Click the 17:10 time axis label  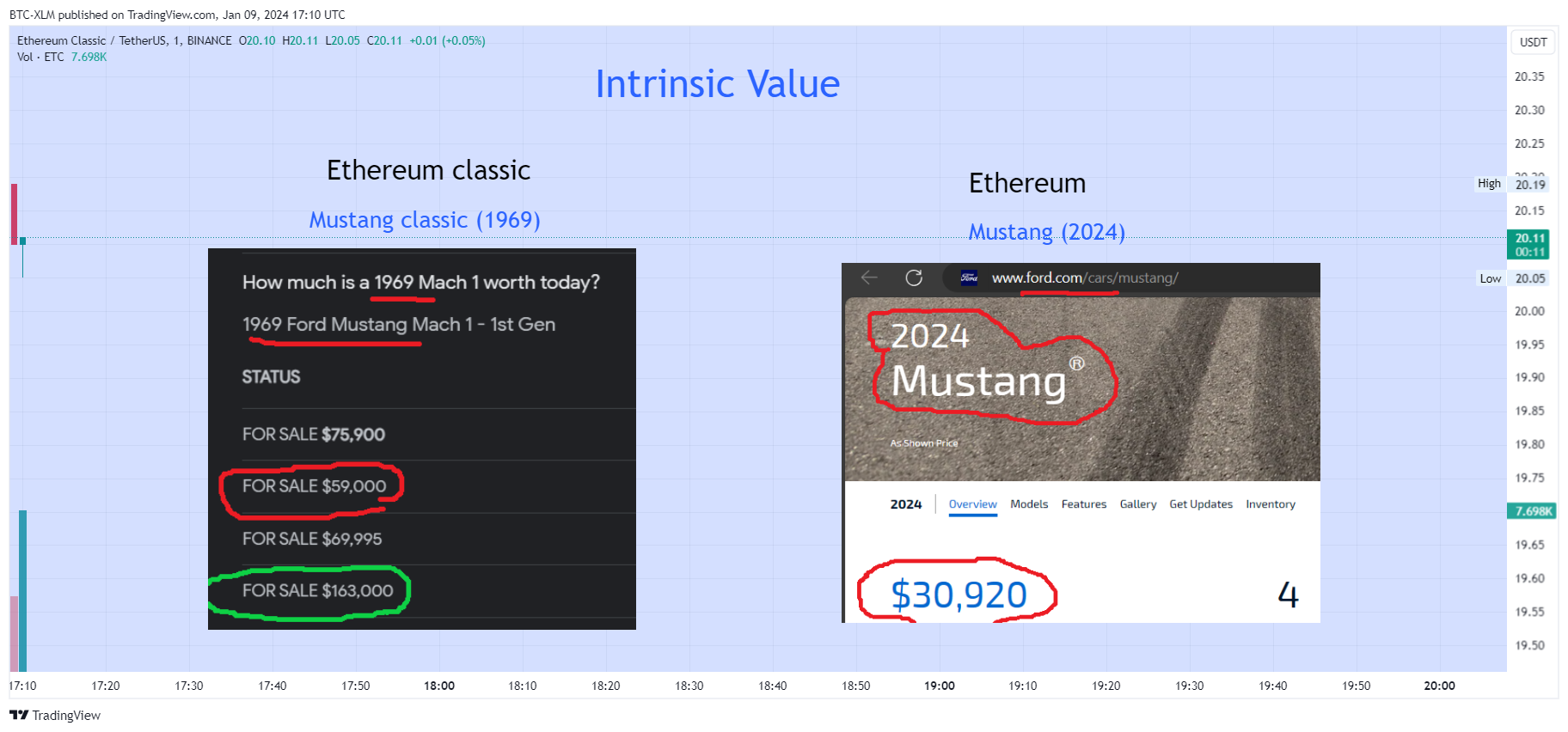[23, 686]
